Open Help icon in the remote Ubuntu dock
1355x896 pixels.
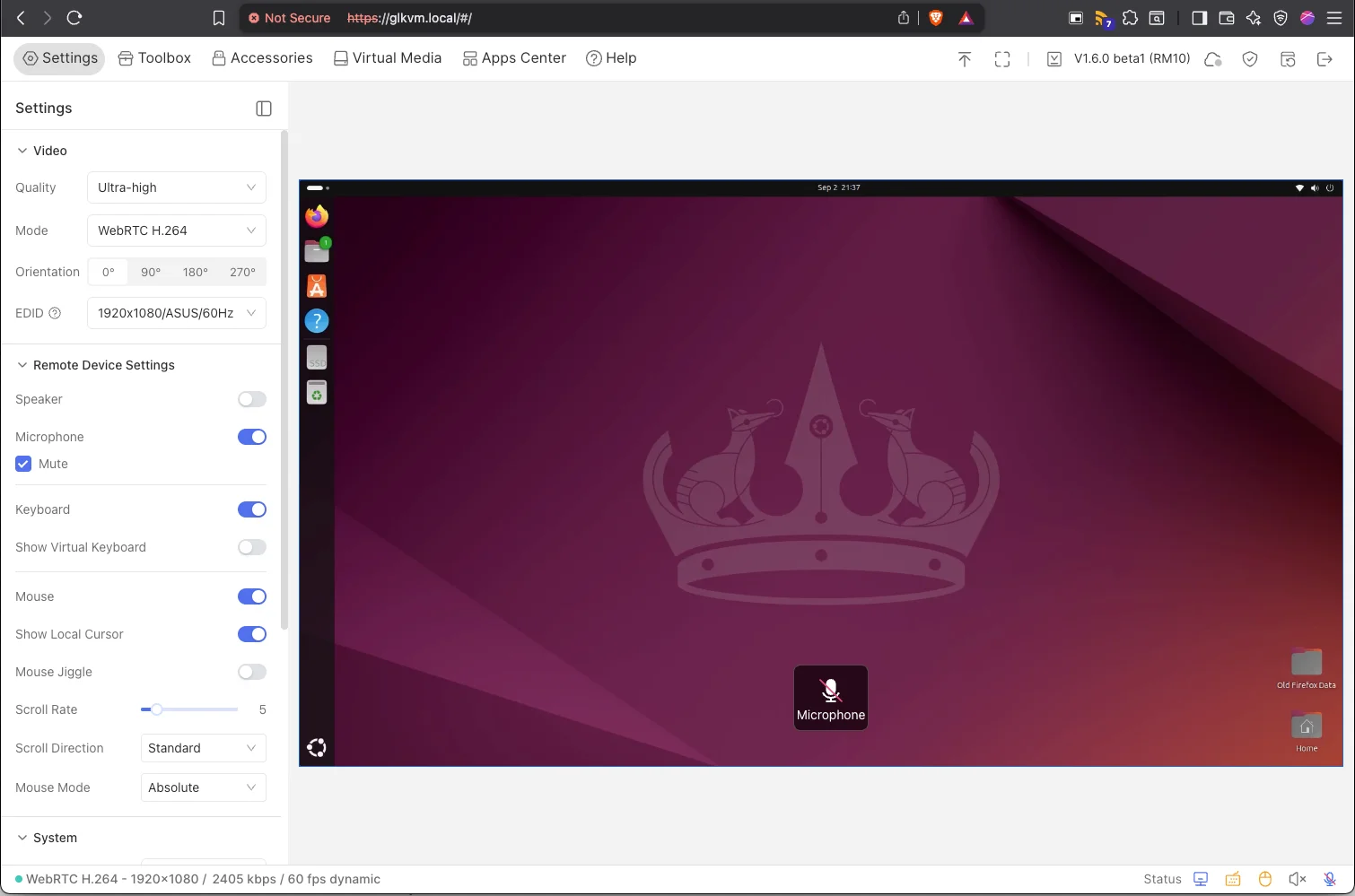tap(317, 321)
